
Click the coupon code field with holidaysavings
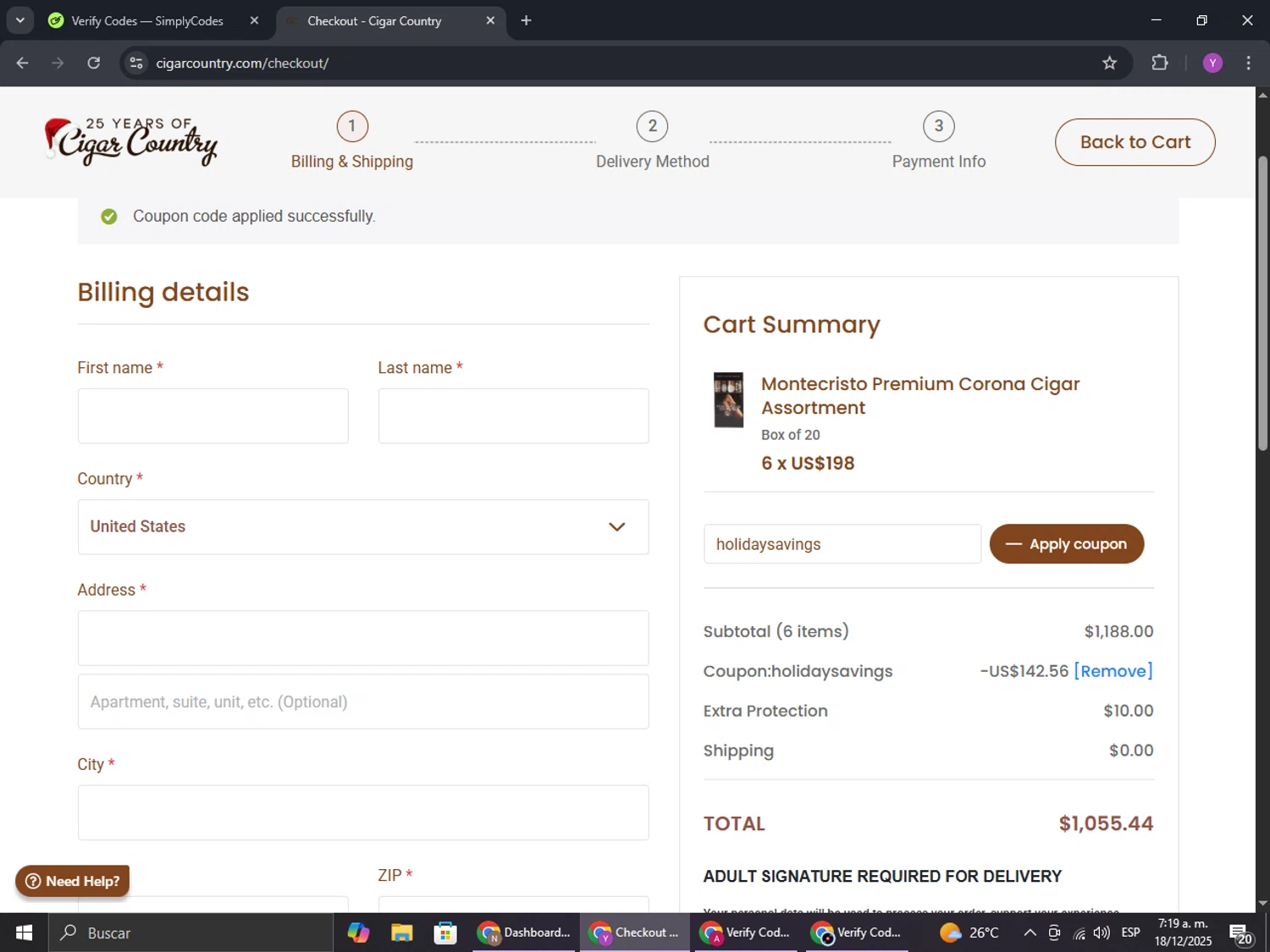842,544
